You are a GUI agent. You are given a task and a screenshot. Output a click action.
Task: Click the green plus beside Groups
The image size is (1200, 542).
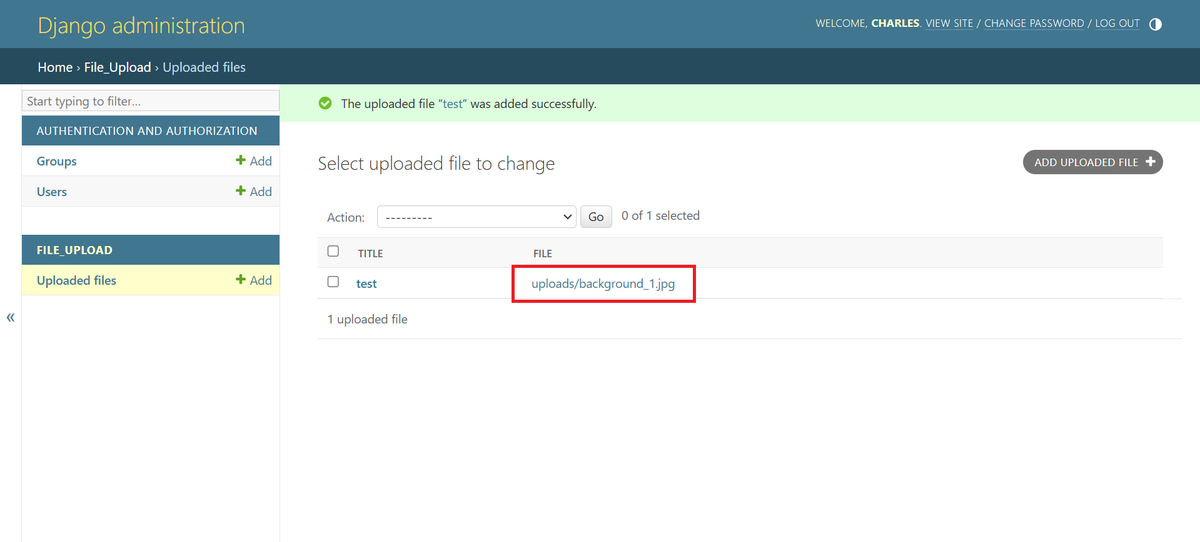coord(240,161)
